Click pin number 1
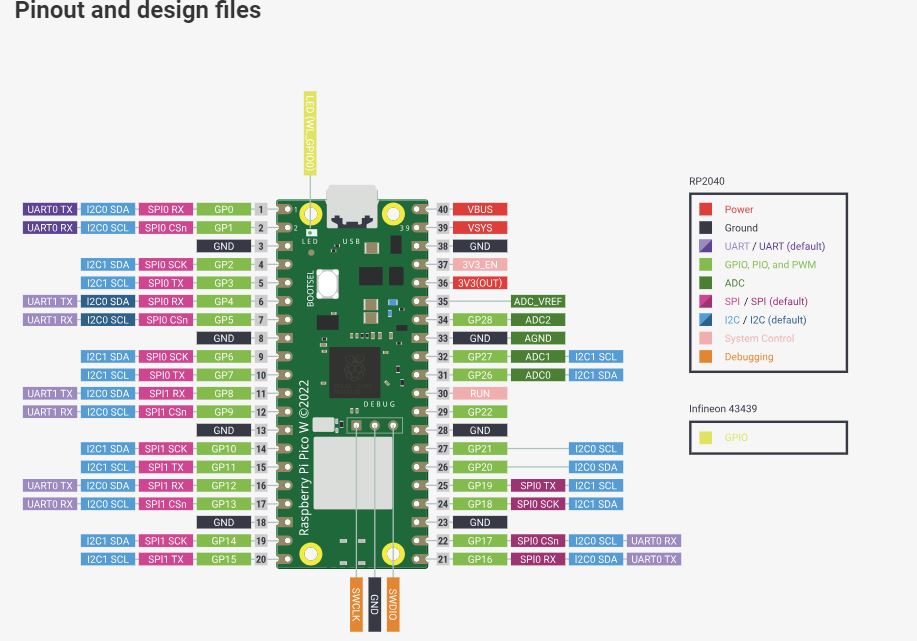This screenshot has width=917, height=641. 261,209
